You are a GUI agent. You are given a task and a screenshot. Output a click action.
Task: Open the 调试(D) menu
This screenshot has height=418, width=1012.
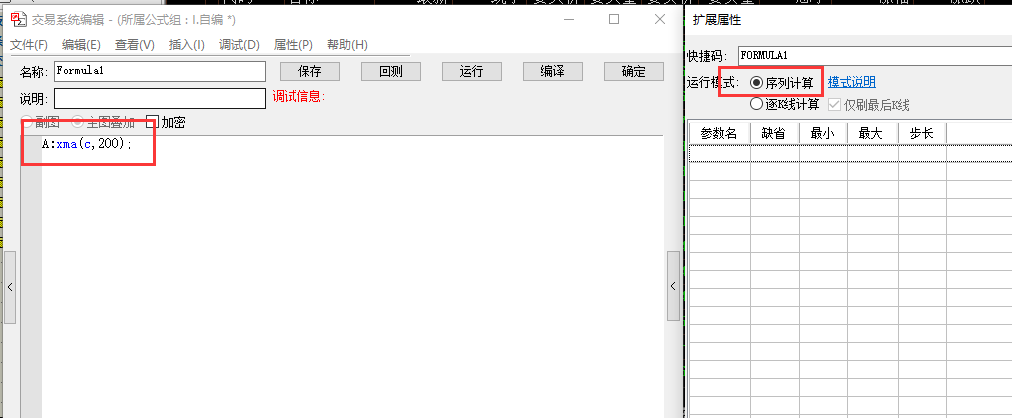(239, 45)
